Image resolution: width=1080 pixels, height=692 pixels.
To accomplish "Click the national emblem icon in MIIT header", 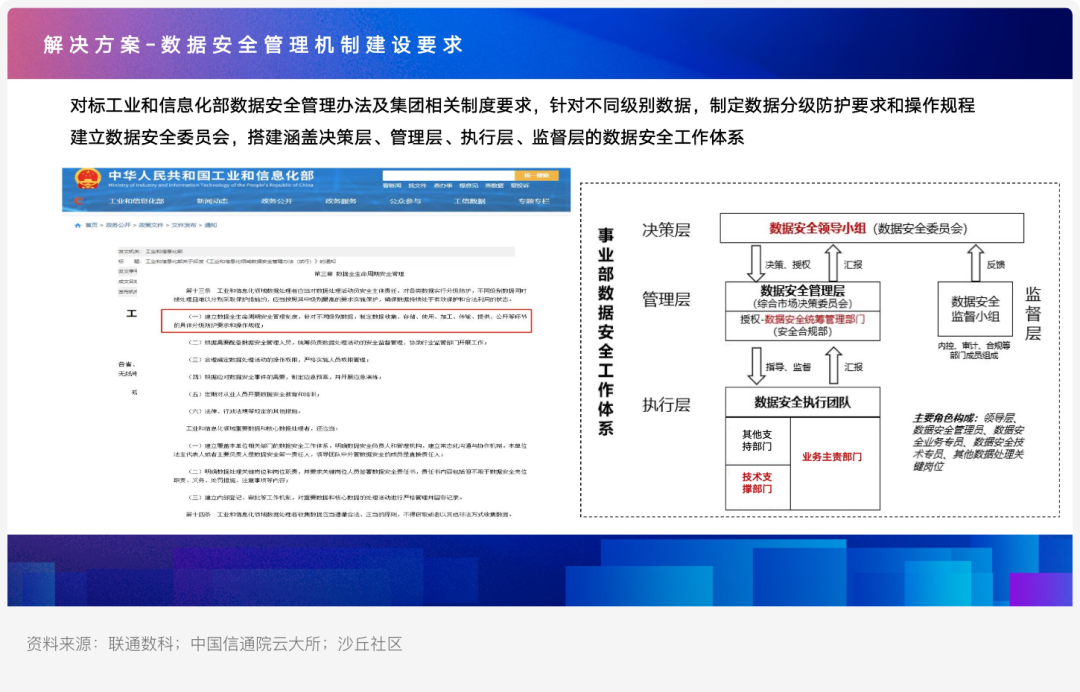I will point(83,179).
